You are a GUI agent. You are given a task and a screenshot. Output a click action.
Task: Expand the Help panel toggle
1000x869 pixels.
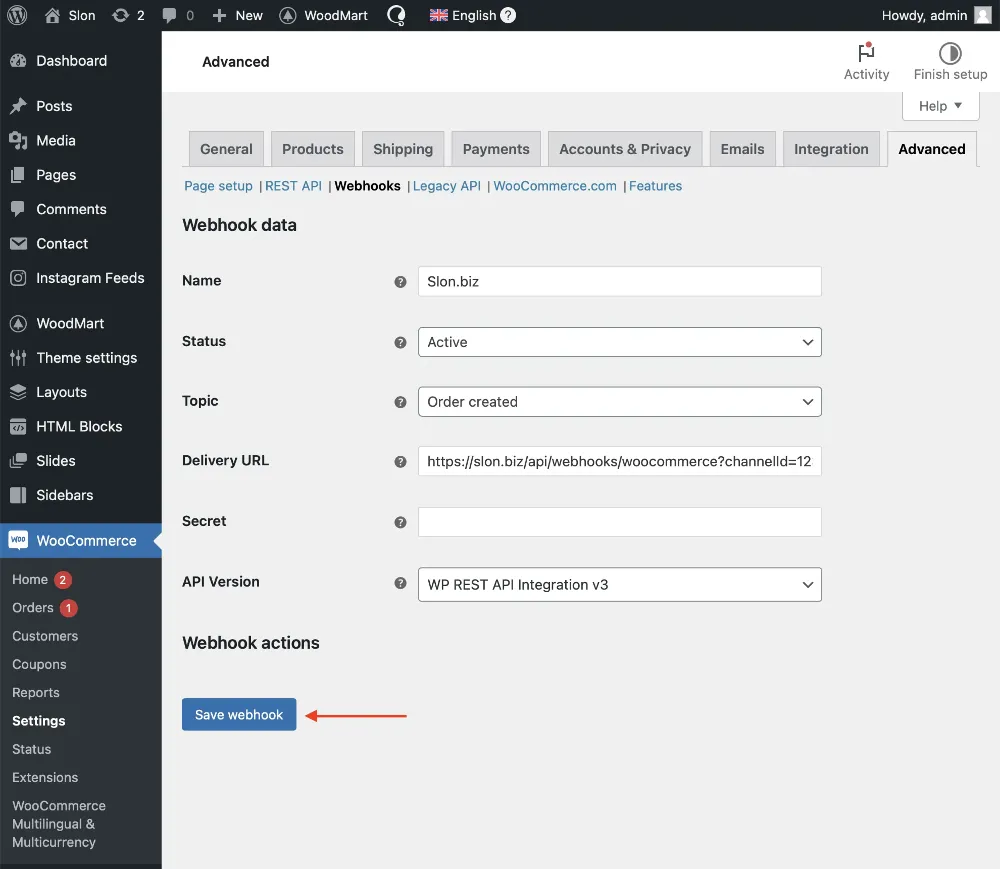[x=940, y=106]
